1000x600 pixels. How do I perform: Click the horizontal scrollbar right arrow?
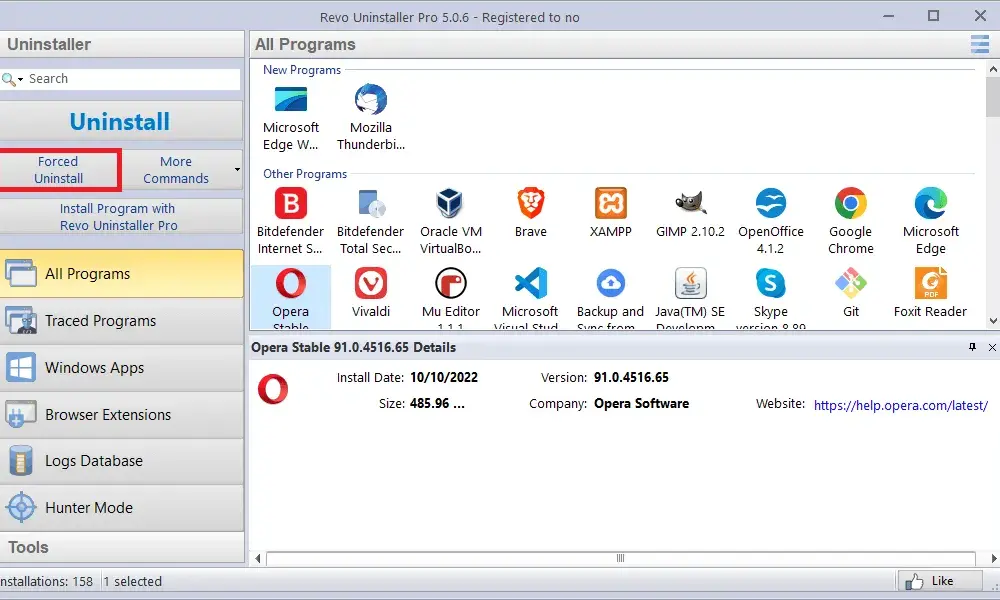tap(993, 559)
